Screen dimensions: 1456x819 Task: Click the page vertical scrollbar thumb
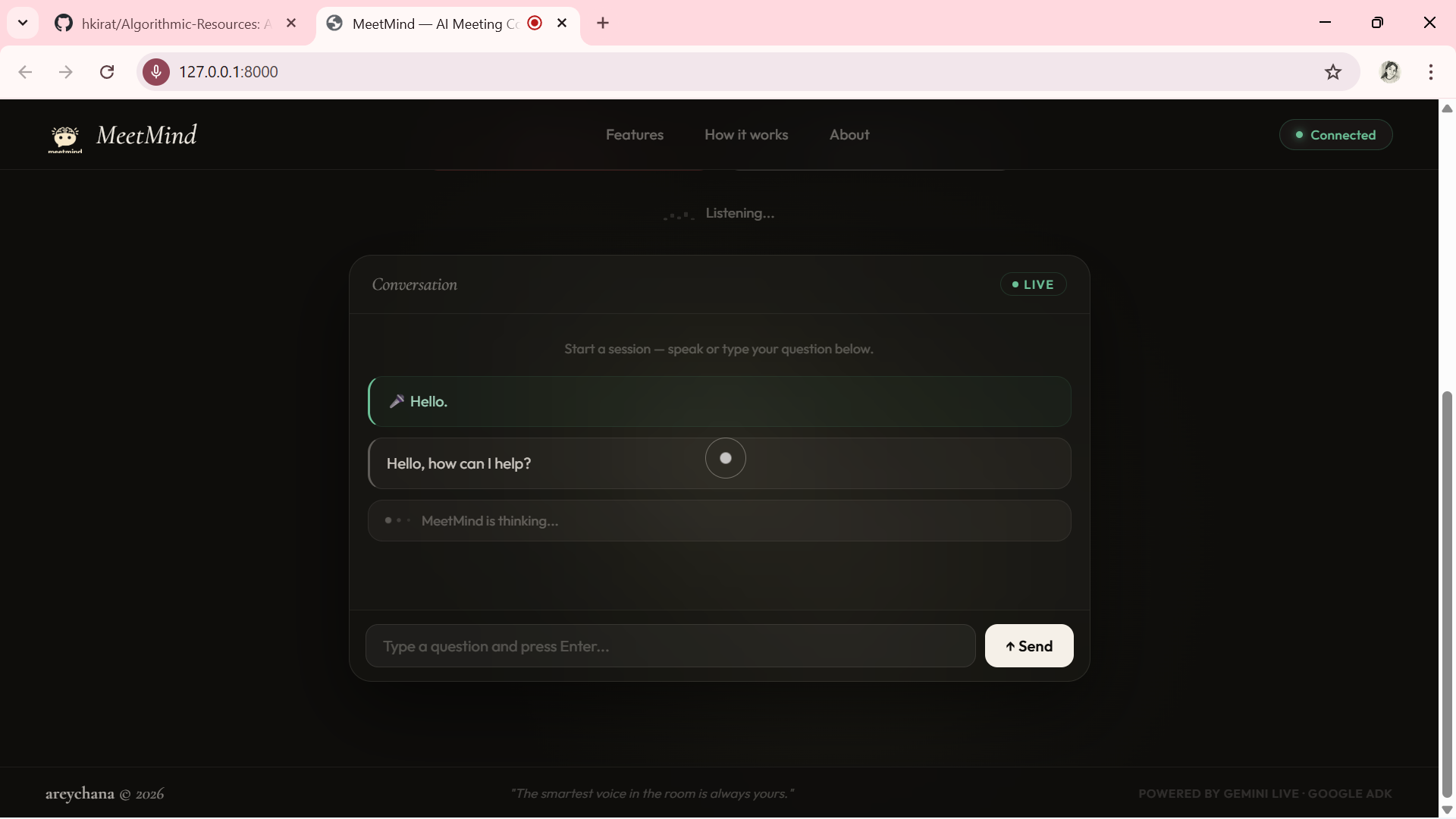pos(1447,595)
